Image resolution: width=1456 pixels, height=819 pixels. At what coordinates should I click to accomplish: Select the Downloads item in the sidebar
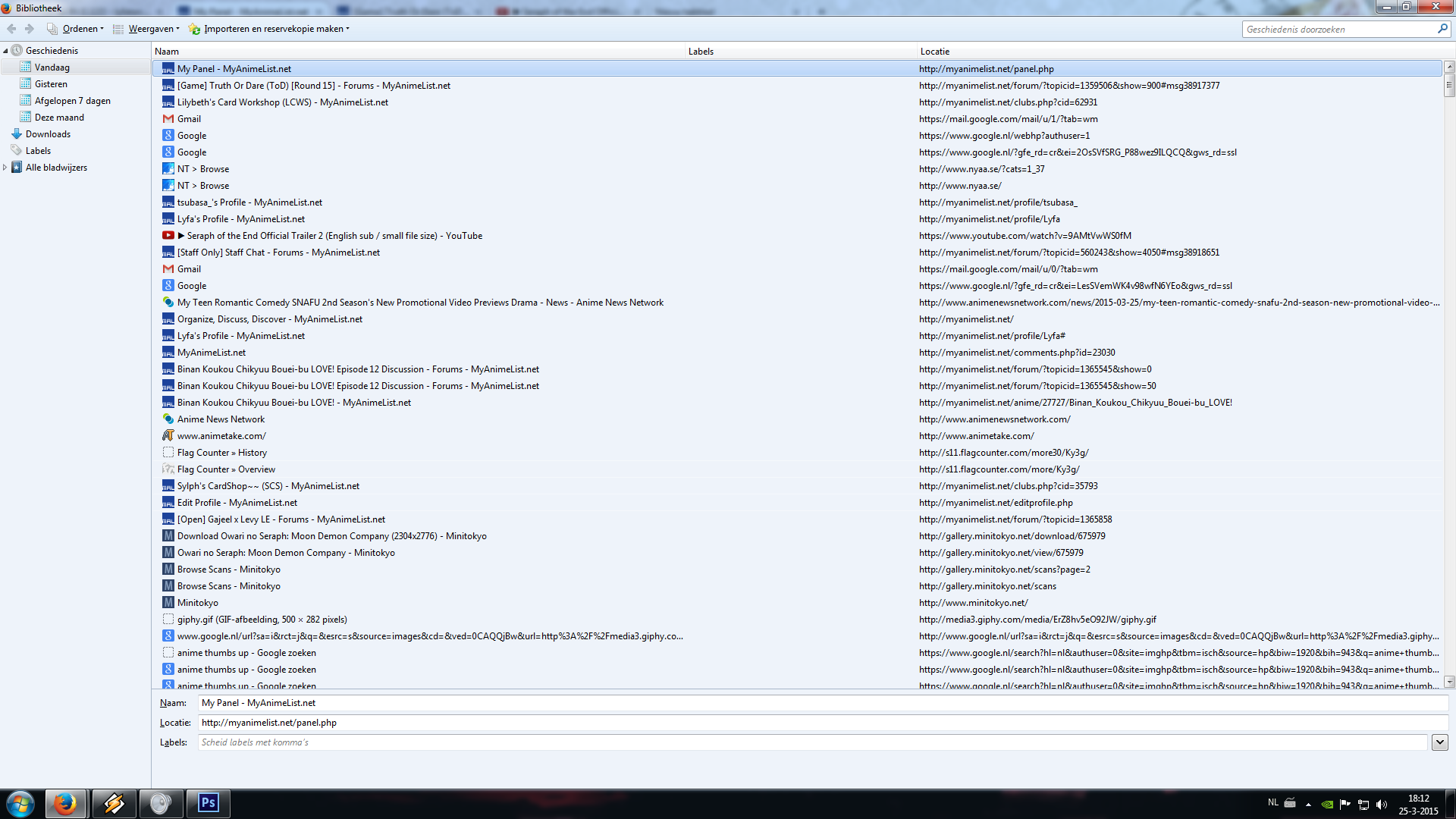48,134
